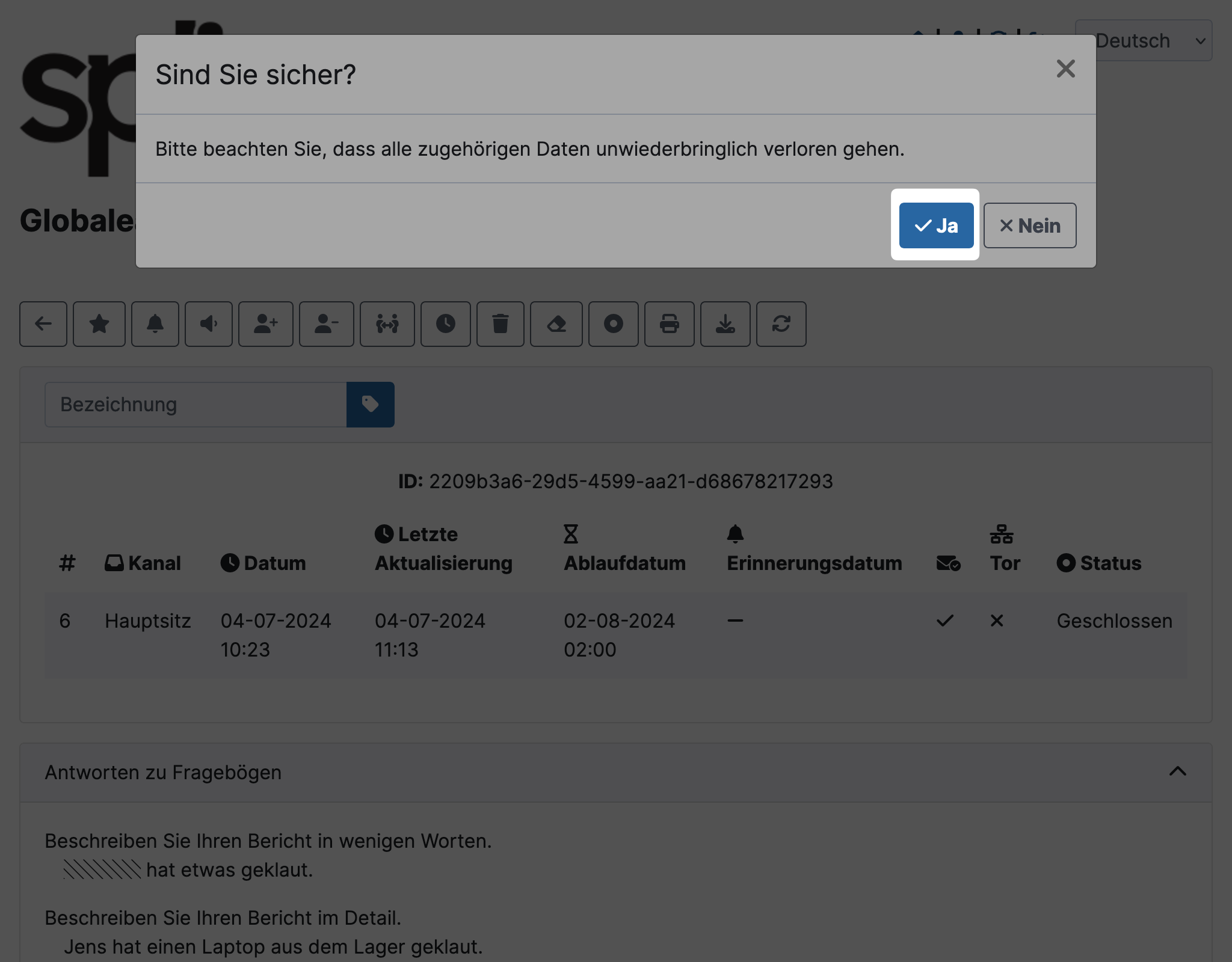Toggle notifications with the bell icon
This screenshot has width=1232, height=962.
pyautogui.click(x=155, y=324)
